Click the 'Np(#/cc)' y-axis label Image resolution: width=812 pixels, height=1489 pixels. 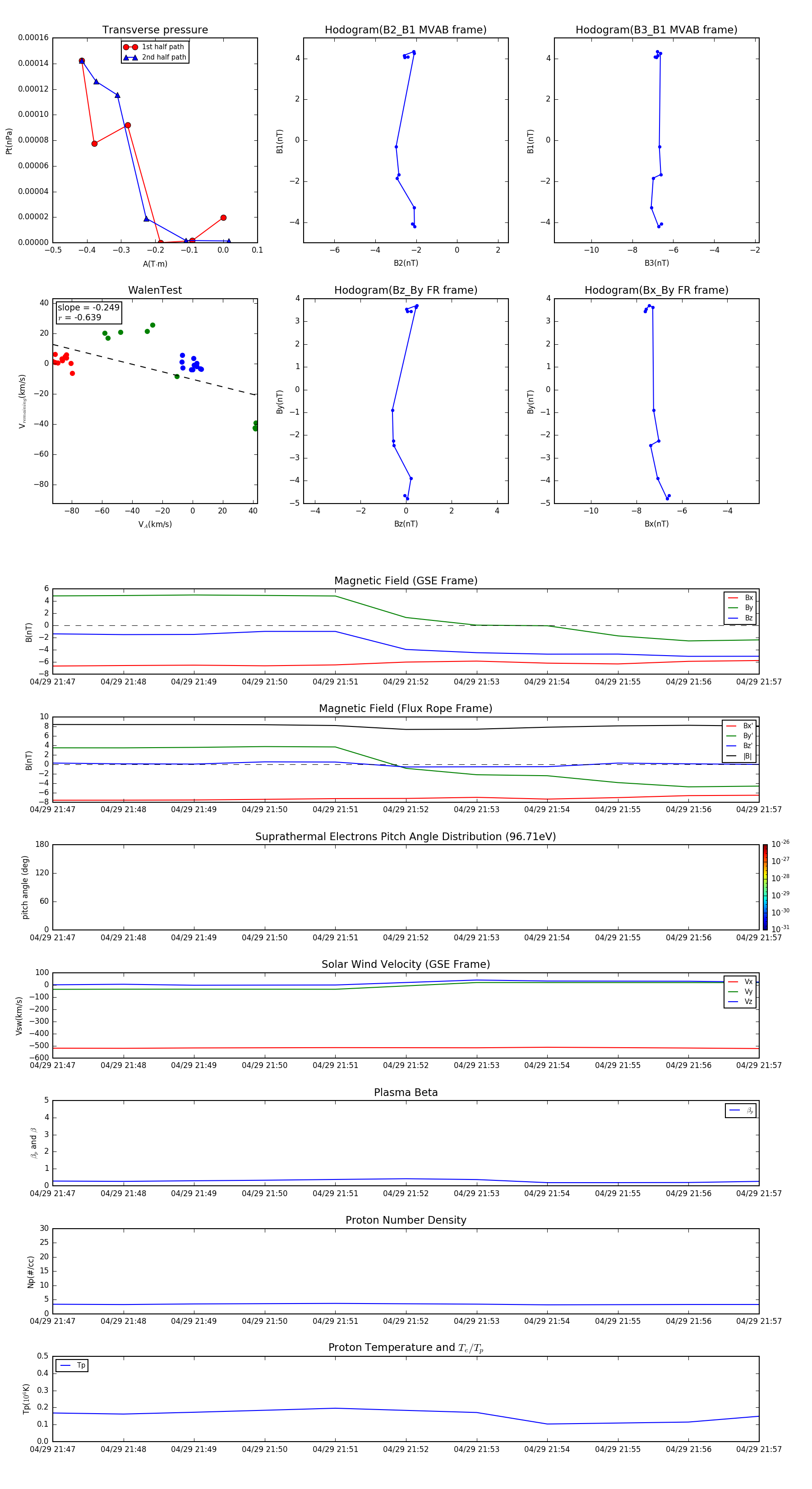pos(31,1272)
